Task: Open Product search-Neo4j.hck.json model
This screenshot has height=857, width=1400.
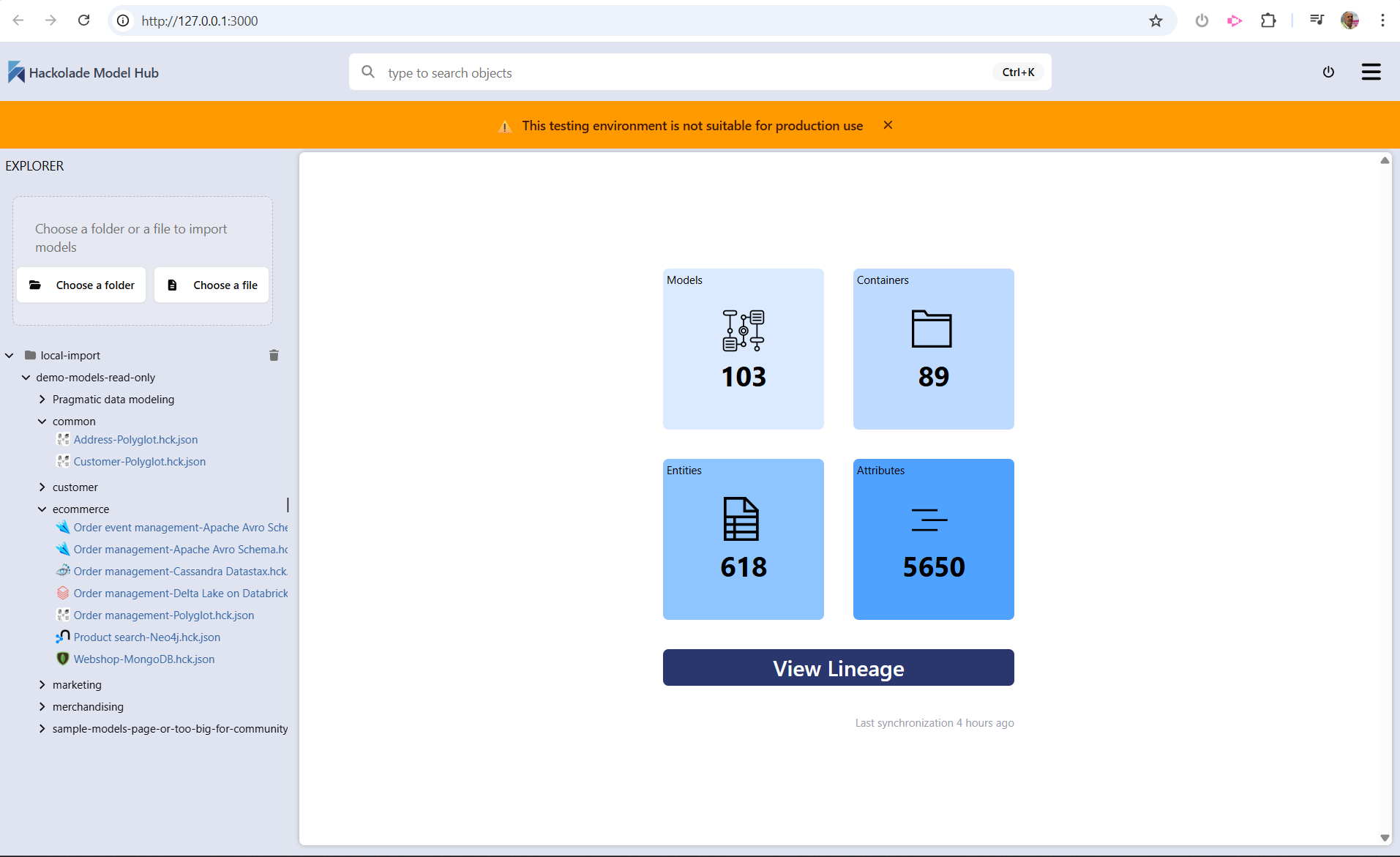Action: (146, 637)
